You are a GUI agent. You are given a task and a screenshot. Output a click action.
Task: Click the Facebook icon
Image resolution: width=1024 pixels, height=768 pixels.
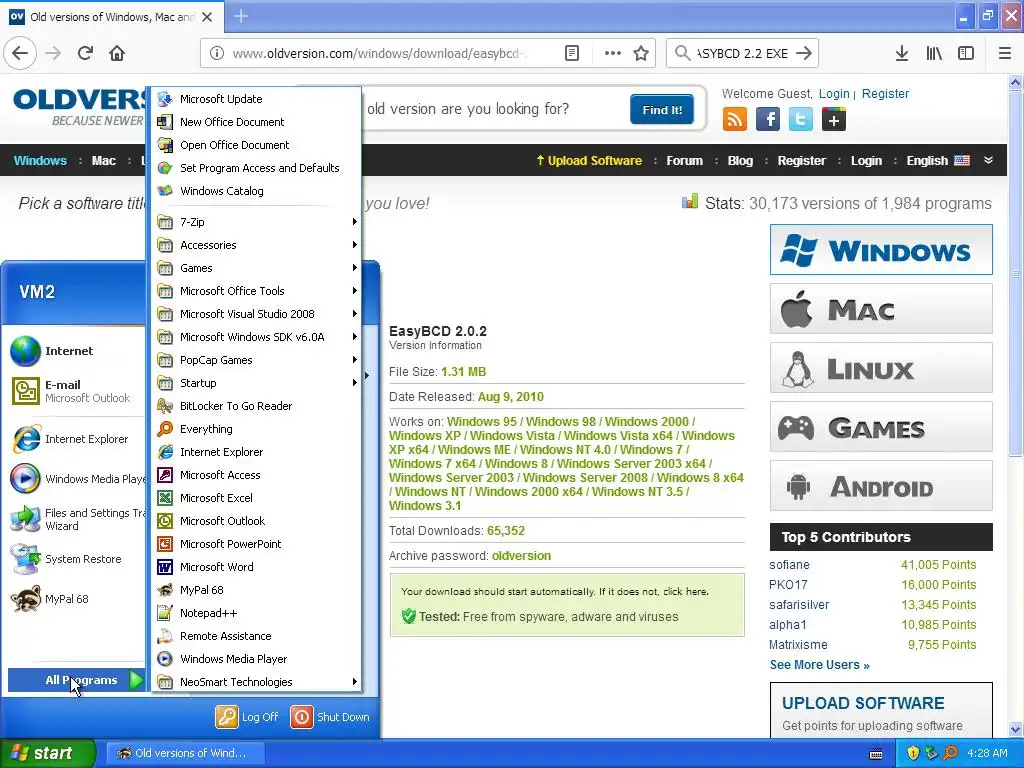[x=768, y=120]
